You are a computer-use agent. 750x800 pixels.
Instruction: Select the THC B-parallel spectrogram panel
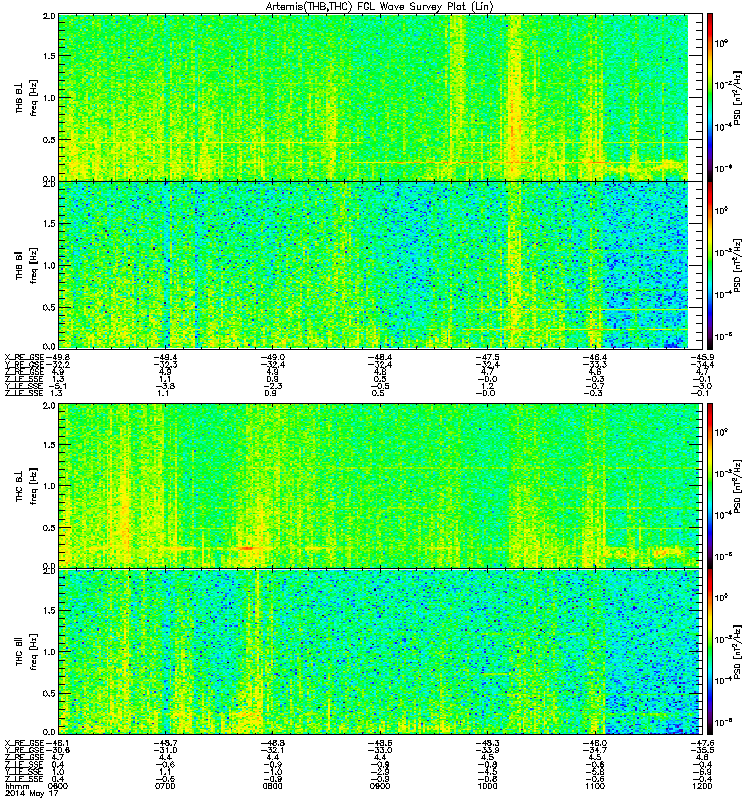[x=379, y=652]
